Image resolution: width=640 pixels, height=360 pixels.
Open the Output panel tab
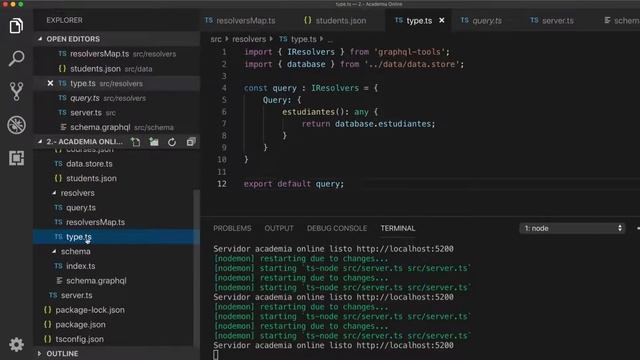point(279,228)
